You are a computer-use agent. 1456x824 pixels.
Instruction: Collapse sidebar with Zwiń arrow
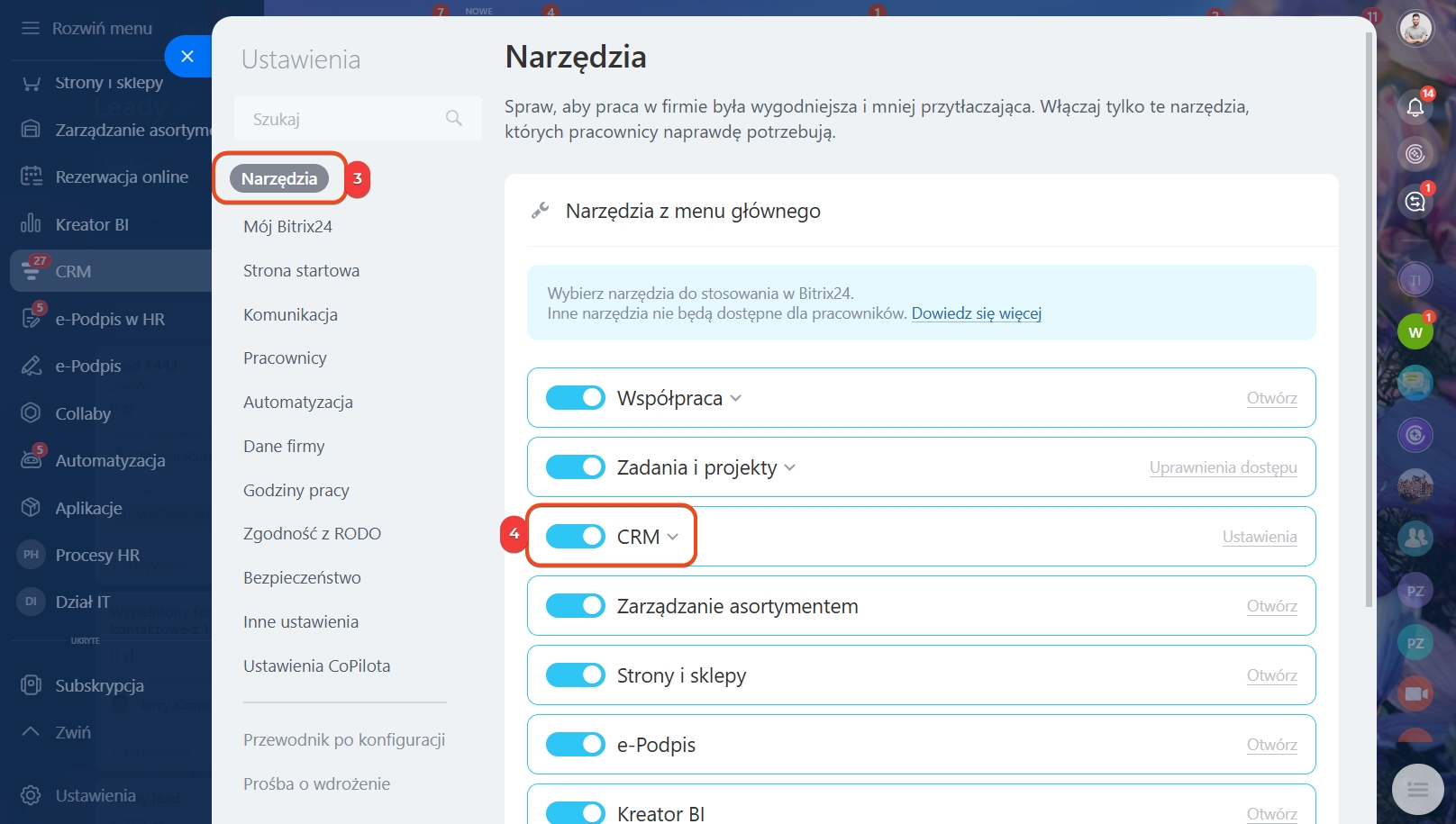[31, 731]
